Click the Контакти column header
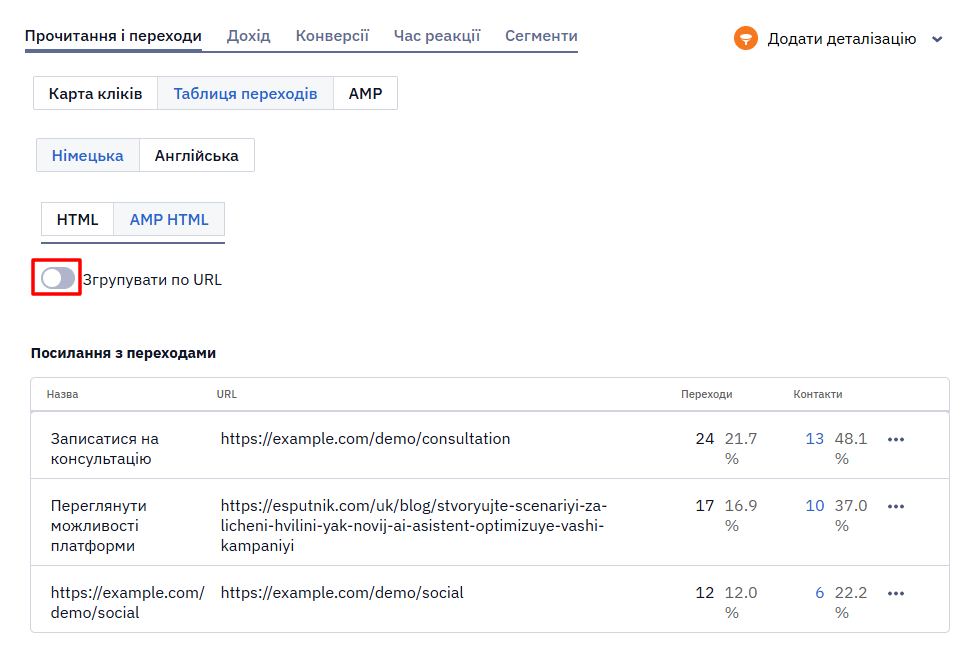This screenshot has width=976, height=646. click(817, 395)
